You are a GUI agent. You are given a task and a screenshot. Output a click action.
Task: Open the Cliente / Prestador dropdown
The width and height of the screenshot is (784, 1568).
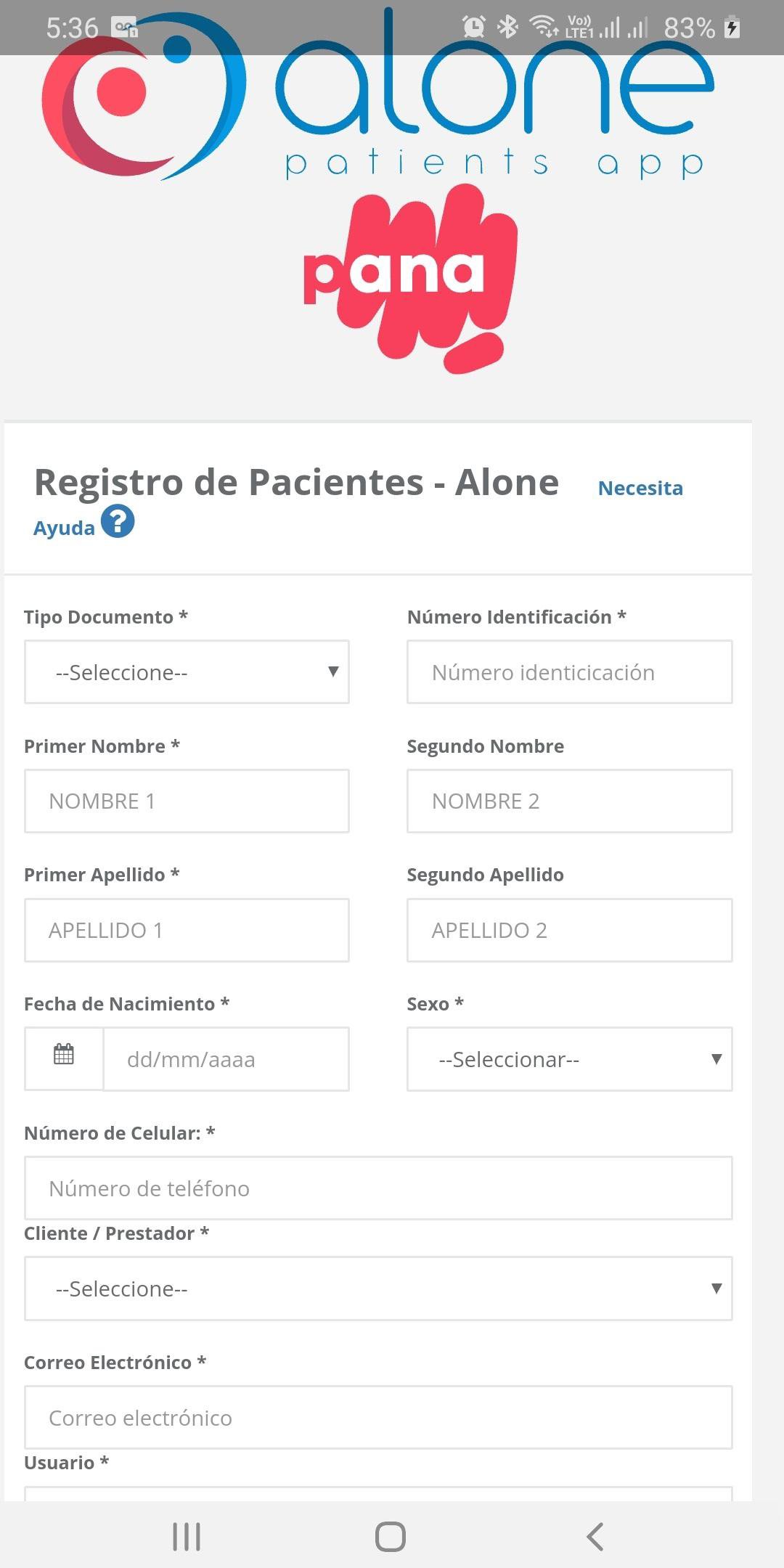pos(378,1288)
